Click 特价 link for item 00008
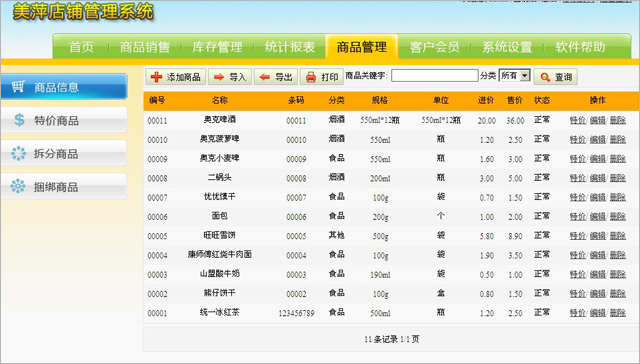640x364 pixels. tap(578, 178)
